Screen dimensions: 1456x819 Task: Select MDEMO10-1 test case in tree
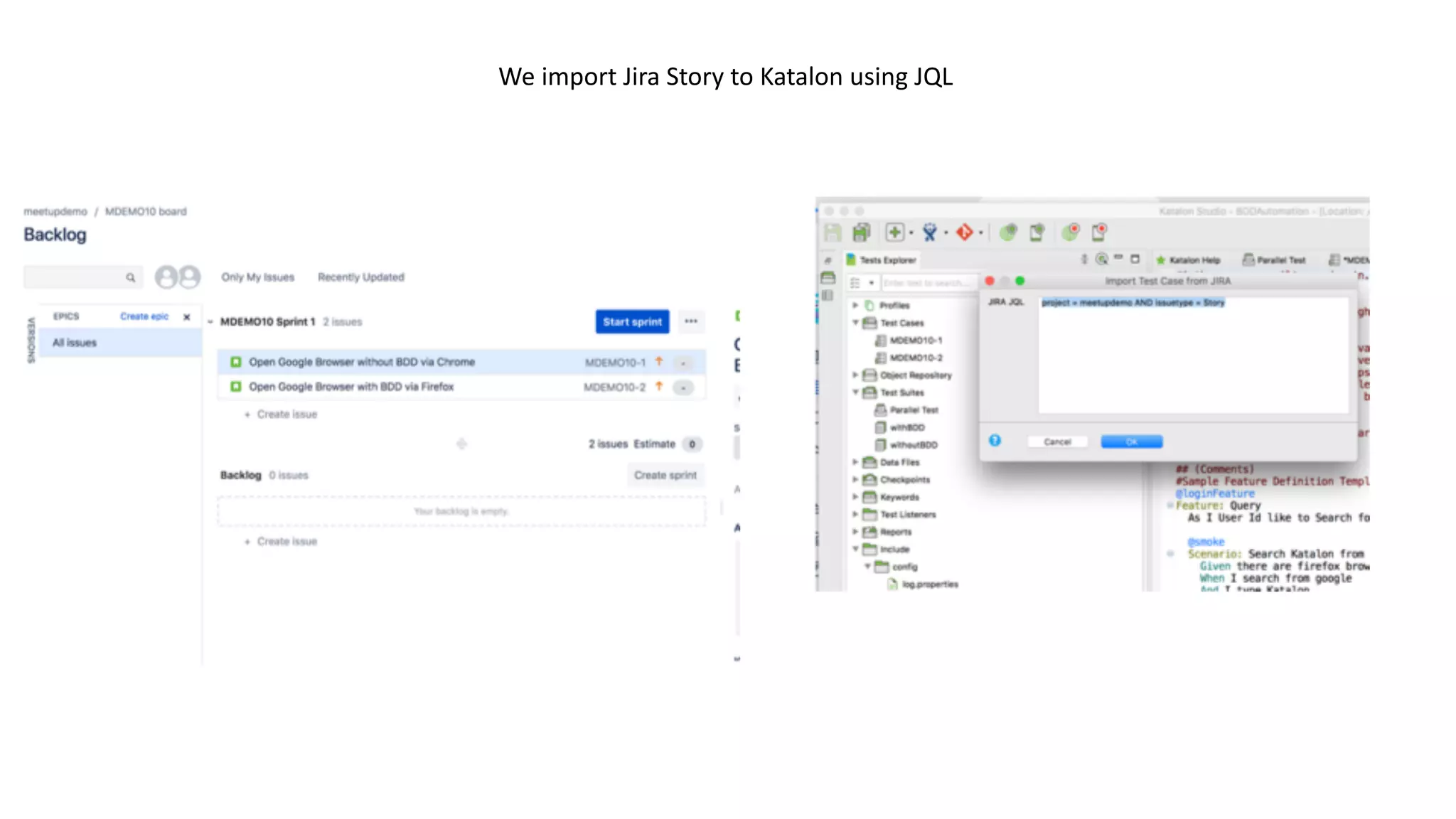pos(909,341)
